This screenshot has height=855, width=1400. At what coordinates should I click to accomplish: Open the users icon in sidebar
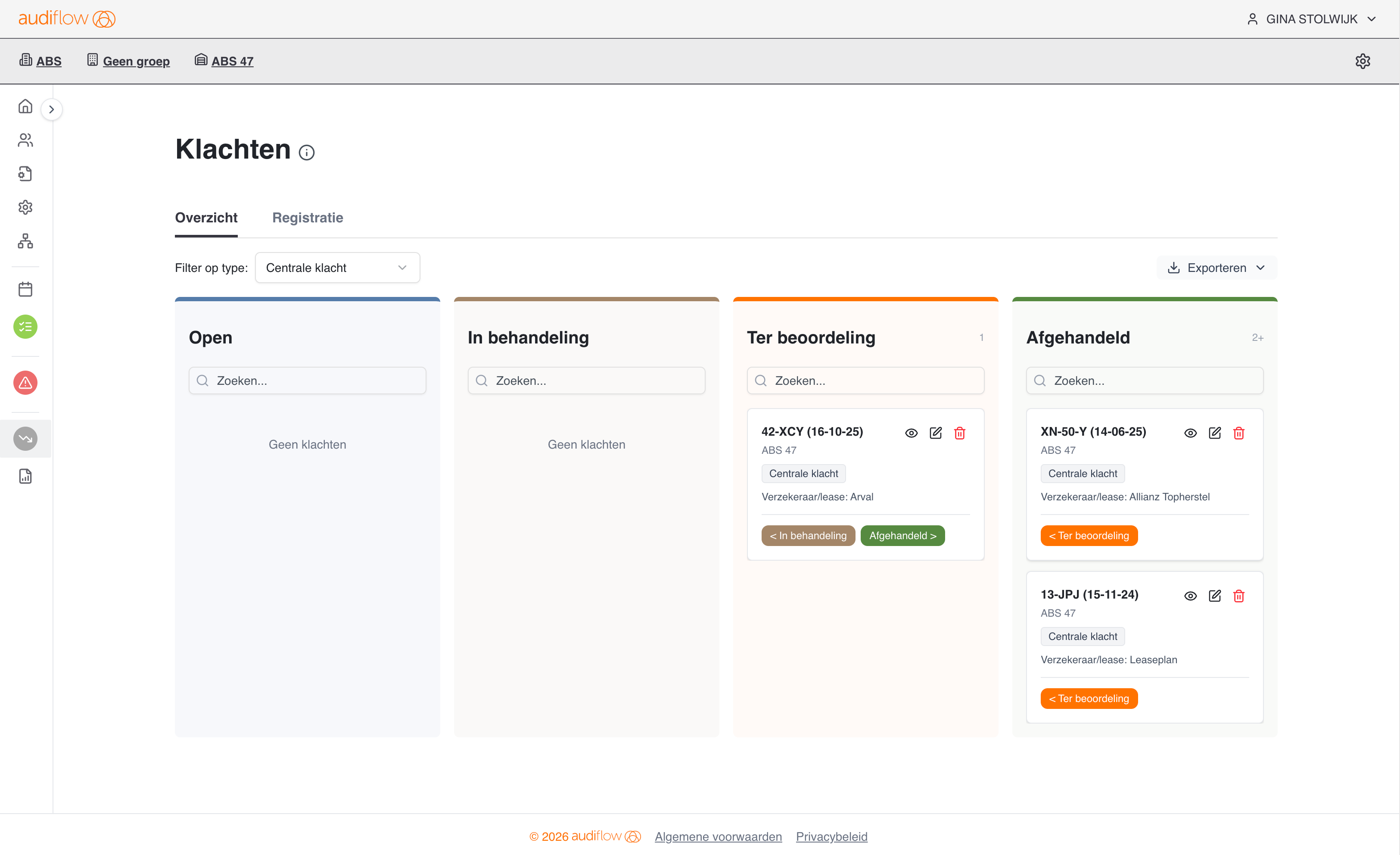[25, 140]
